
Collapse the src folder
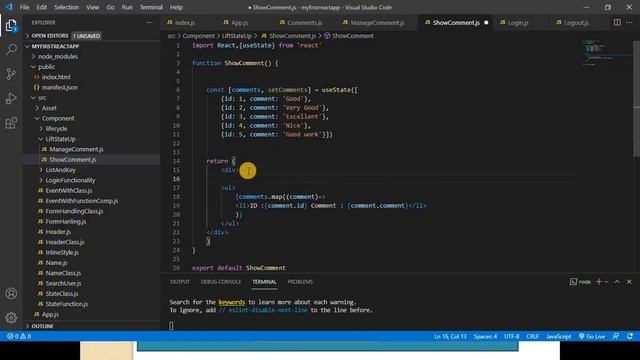point(42,98)
